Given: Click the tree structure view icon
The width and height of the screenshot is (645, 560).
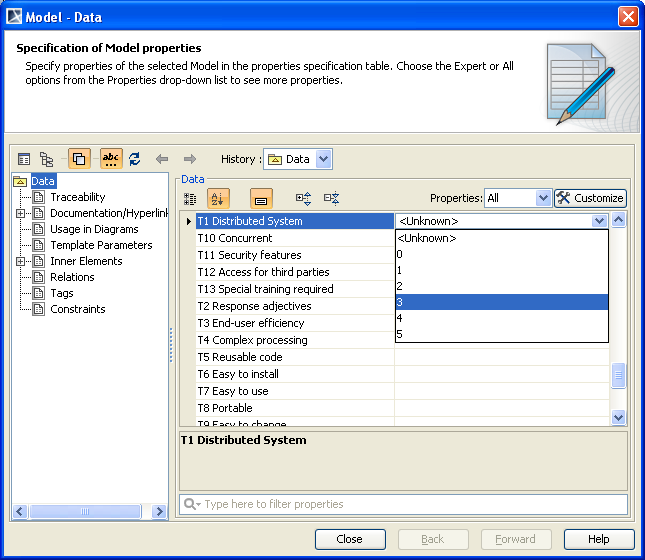Looking at the screenshot, I should (47, 159).
